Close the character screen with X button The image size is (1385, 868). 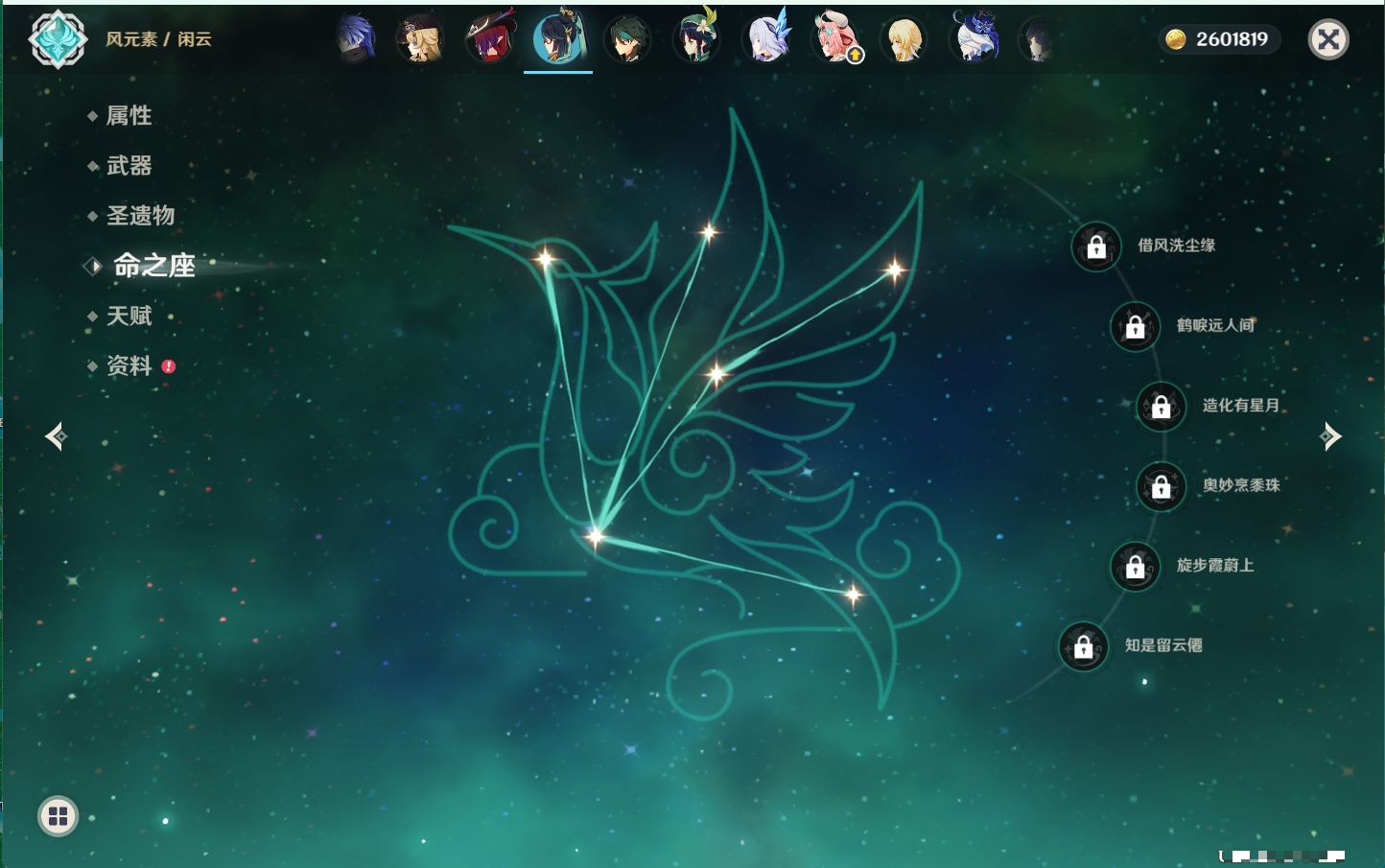coord(1328,39)
